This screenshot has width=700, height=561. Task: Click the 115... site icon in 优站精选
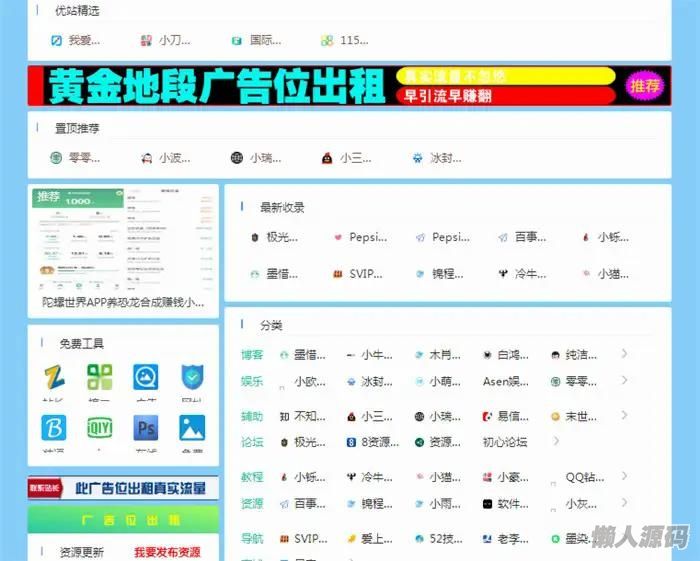(327, 41)
